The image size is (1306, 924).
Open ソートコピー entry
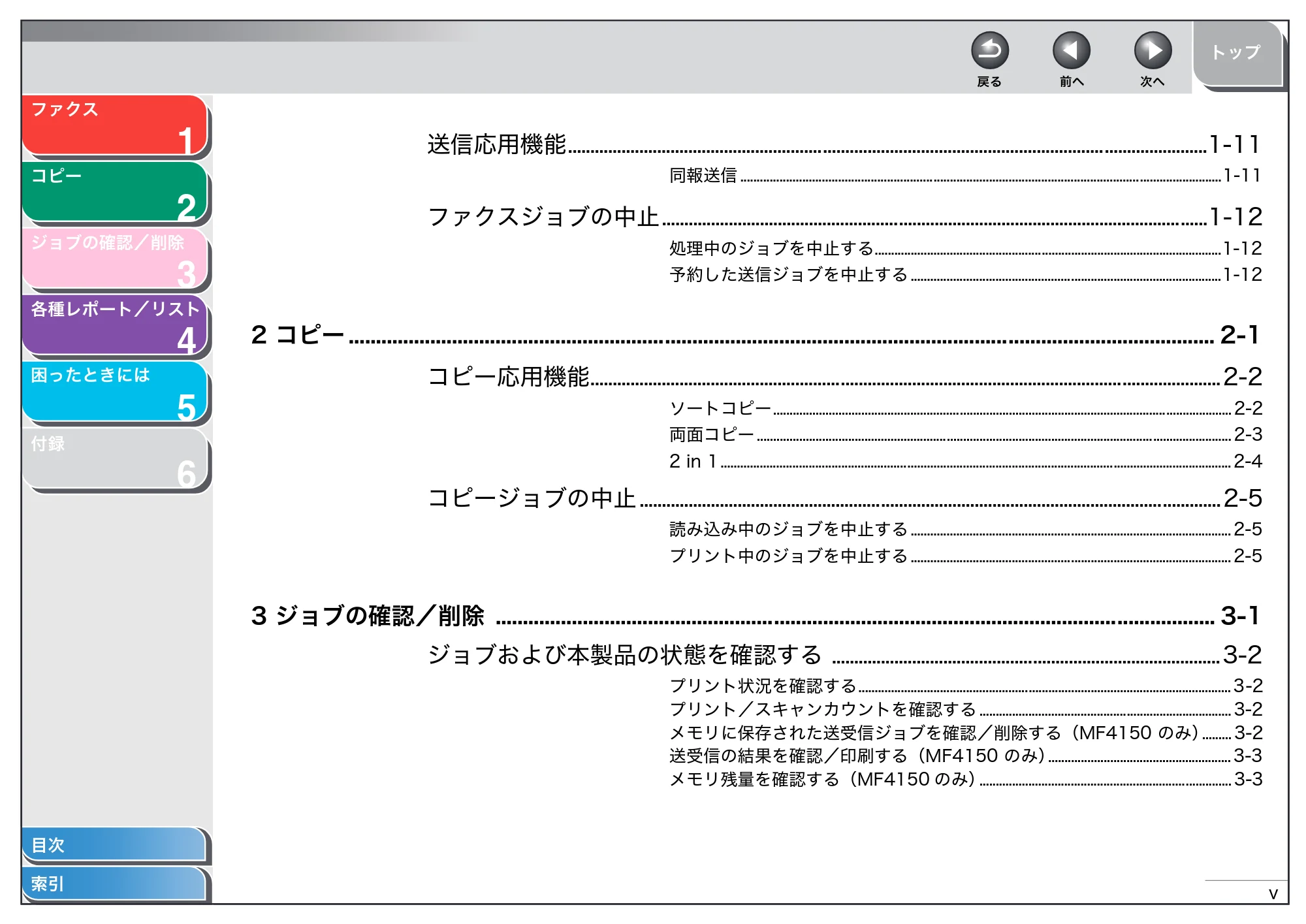point(966,408)
